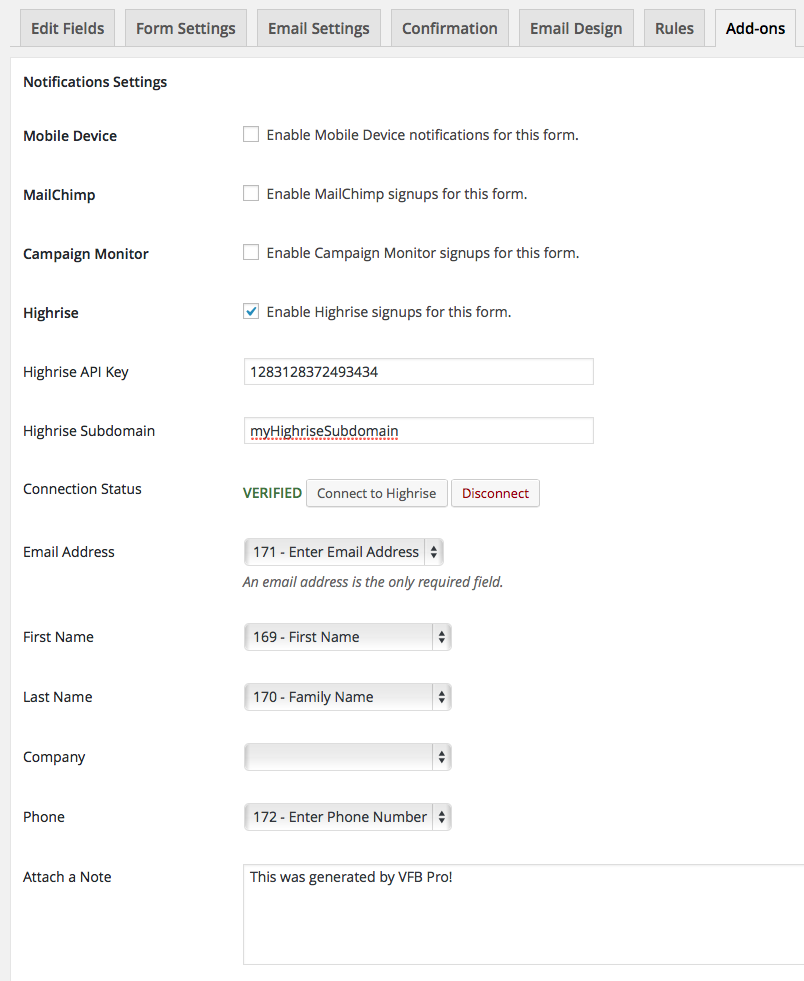Switch to the Form Settings tab

tap(186, 28)
